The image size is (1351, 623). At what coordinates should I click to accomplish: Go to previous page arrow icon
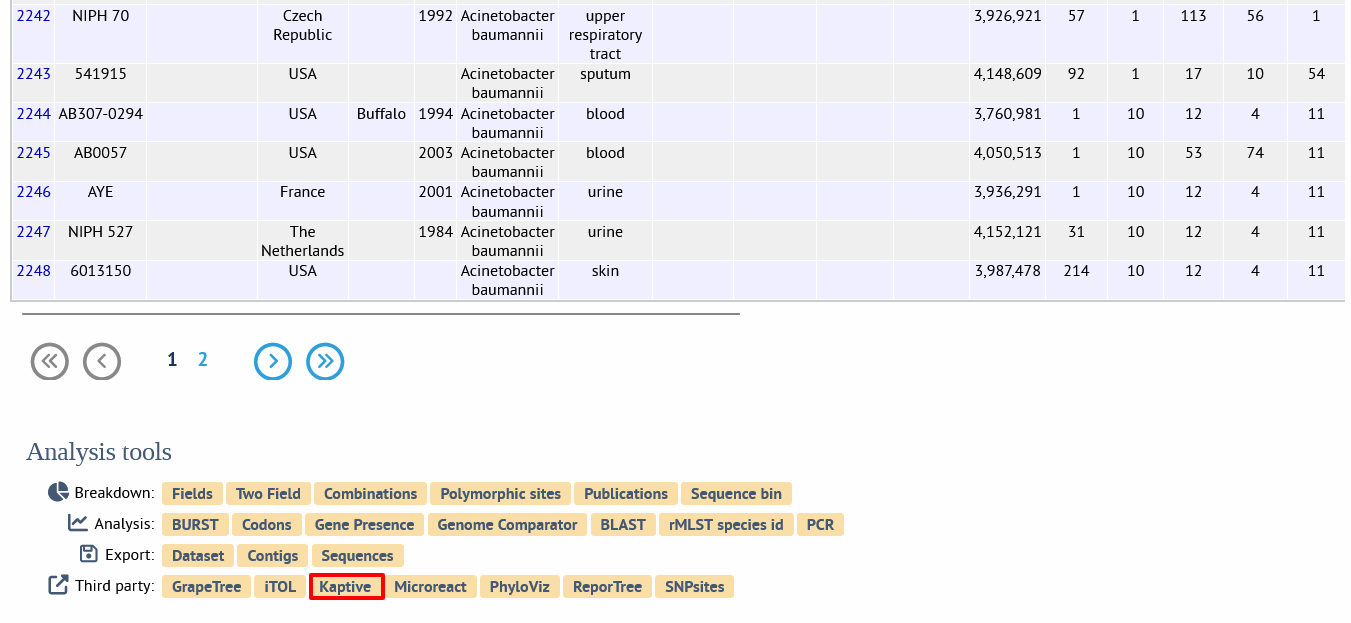click(x=102, y=361)
